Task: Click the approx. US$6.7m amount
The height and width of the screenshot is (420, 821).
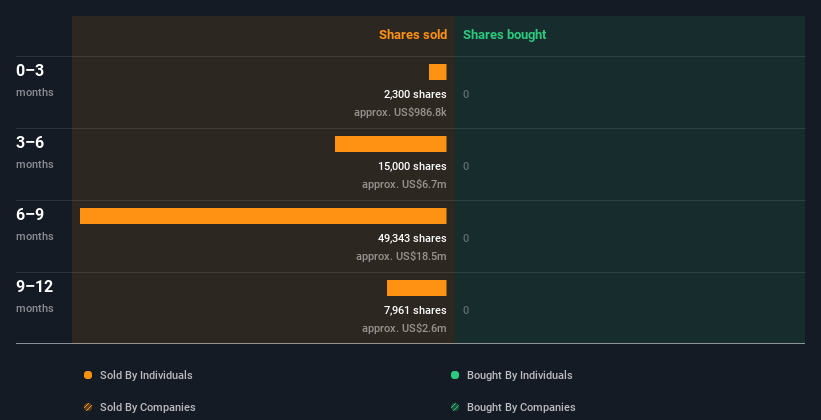Action: pos(404,184)
